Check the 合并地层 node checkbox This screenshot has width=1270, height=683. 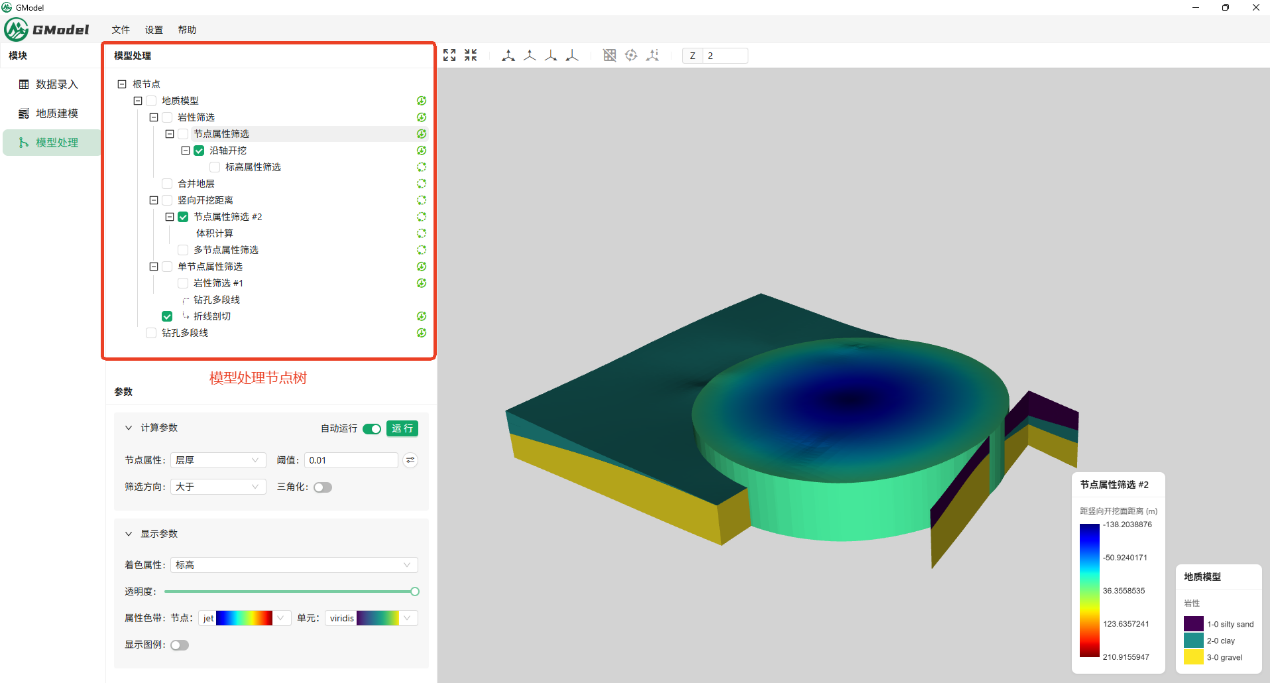pos(167,184)
